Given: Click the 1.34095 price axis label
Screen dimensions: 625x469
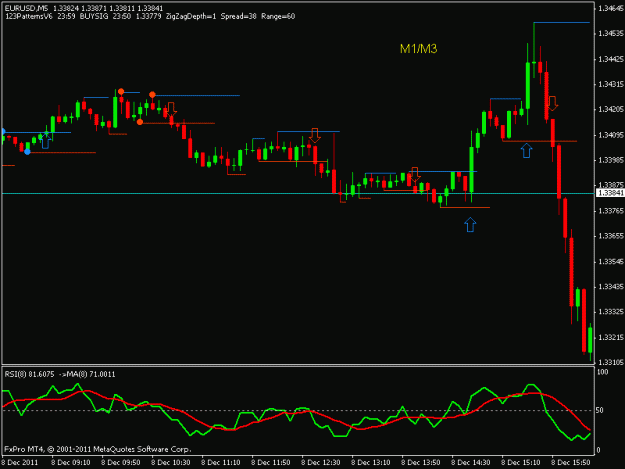Looking at the screenshot, I should coord(611,135).
